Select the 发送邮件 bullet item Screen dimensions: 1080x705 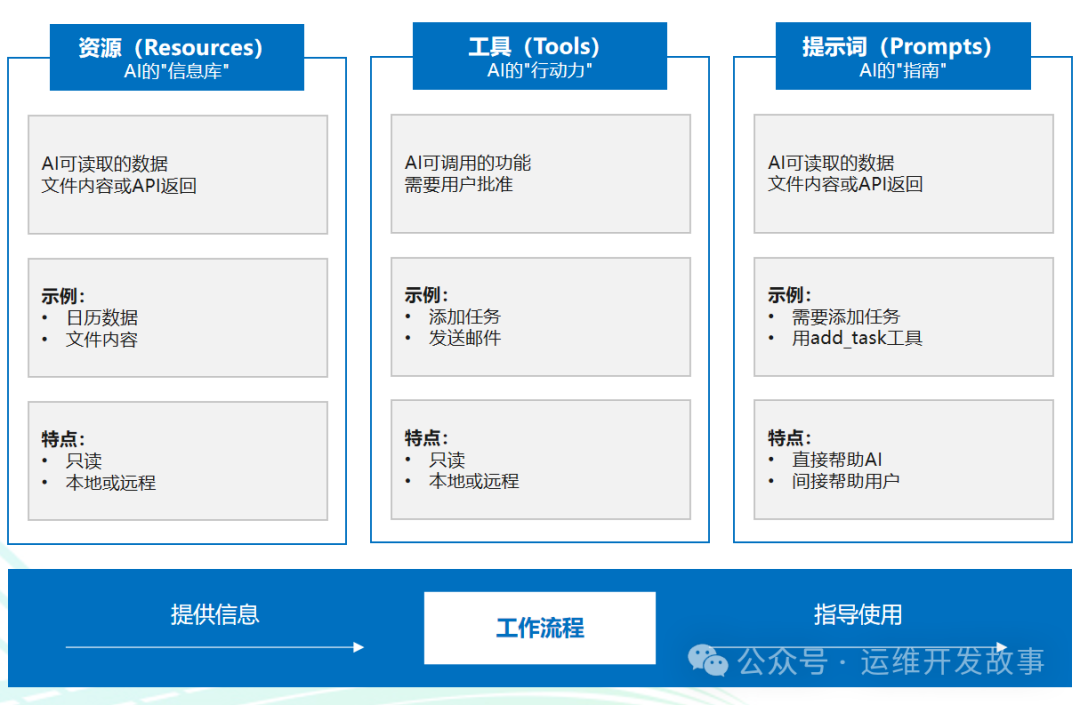tap(465, 338)
